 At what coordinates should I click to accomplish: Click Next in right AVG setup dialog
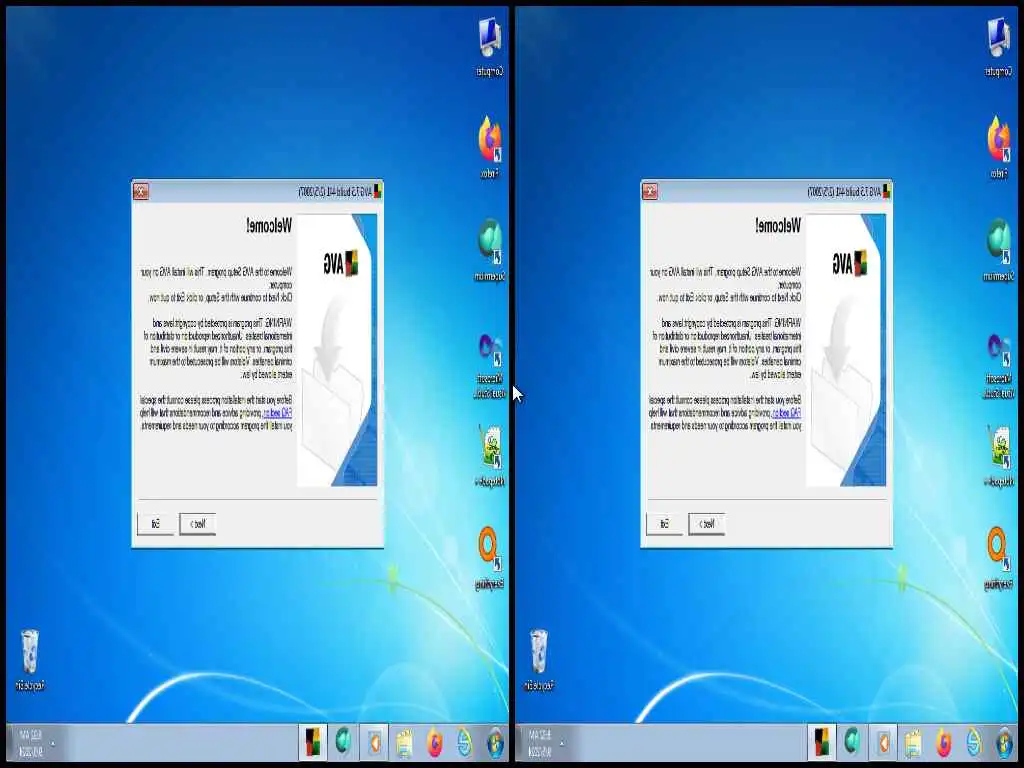tap(707, 524)
